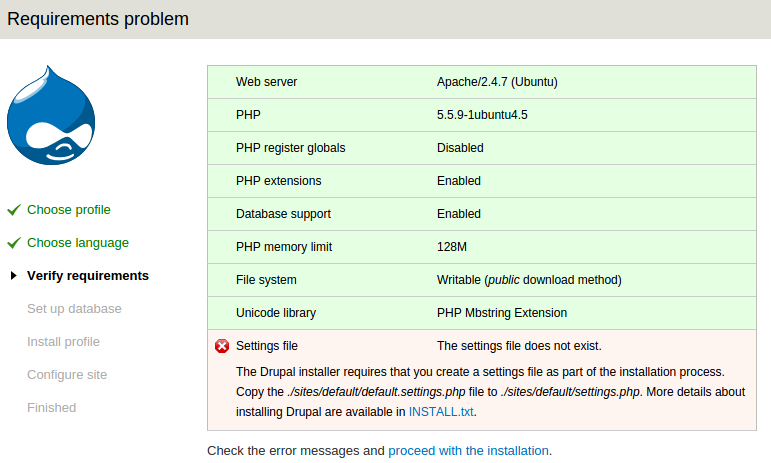Click the Finished step

pos(52,408)
